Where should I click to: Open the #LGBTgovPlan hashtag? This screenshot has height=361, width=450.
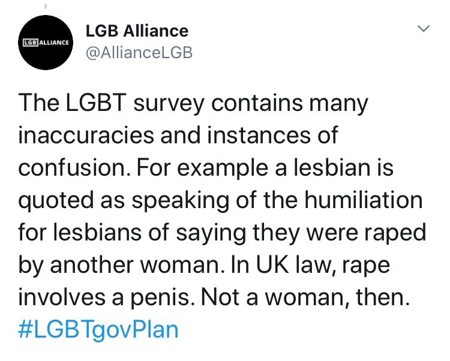[98, 329]
